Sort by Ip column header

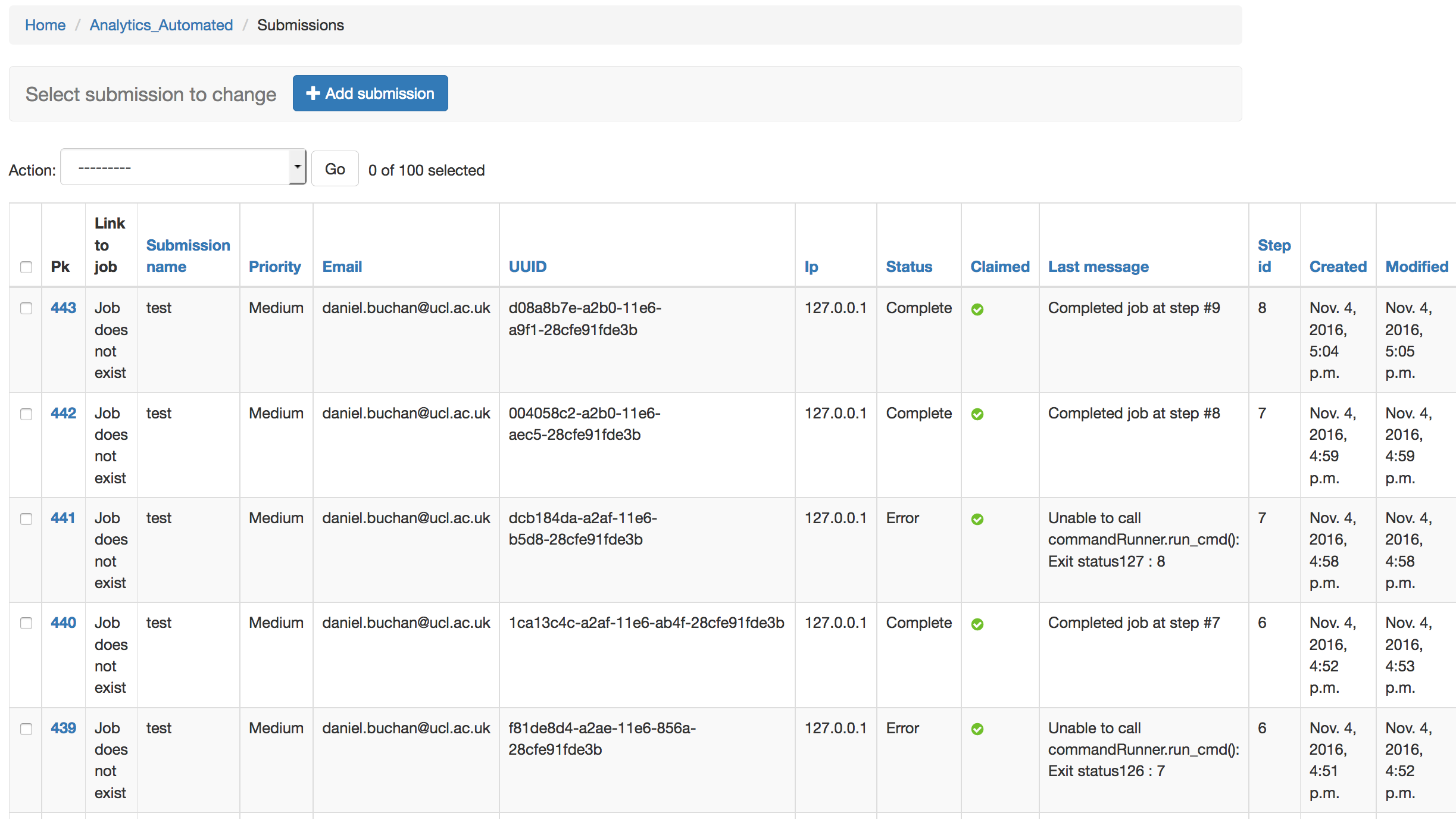811,267
